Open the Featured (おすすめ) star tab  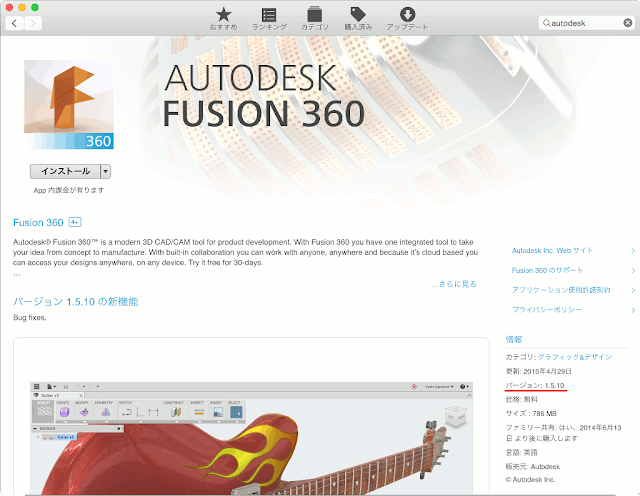(223, 19)
